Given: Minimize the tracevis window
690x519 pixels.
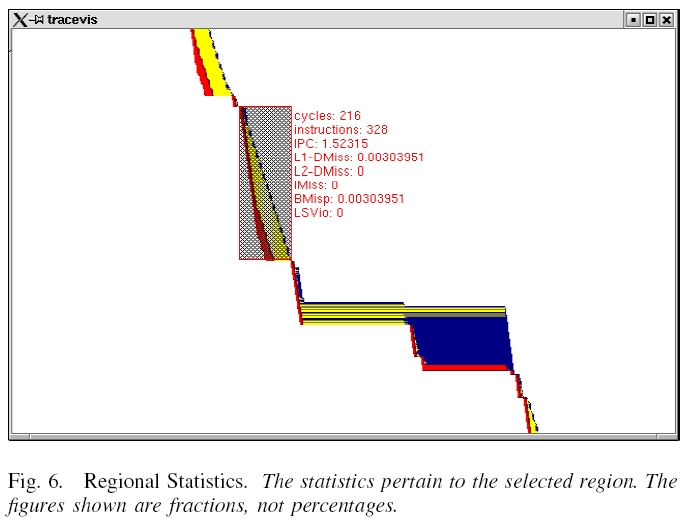Looking at the screenshot, I should pyautogui.click(x=633, y=20).
